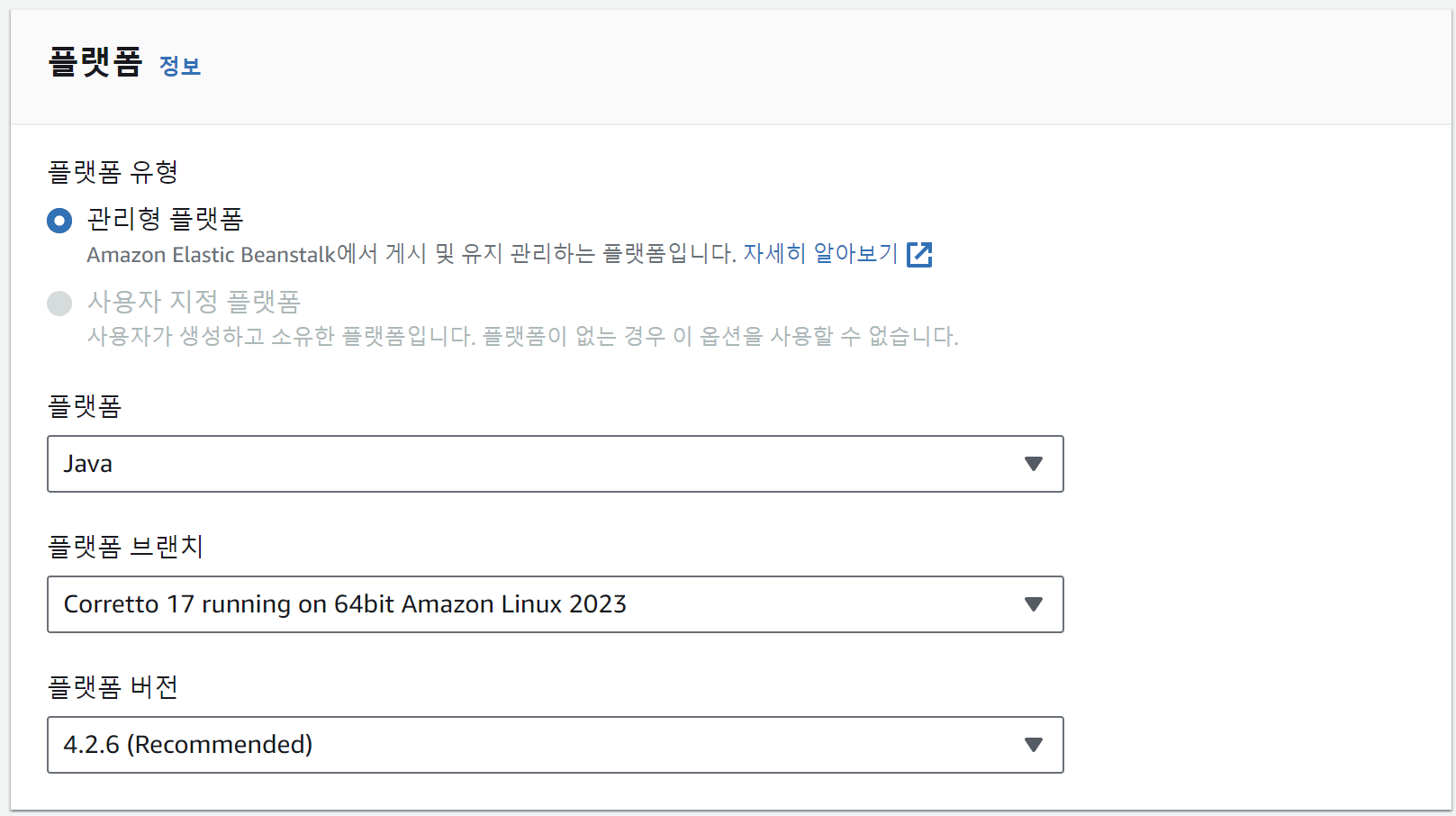Viewport: 1456px width, 816px height.
Task: Click the arrow icon of the 4.2.6 dropdown
Action: pyautogui.click(x=1033, y=745)
